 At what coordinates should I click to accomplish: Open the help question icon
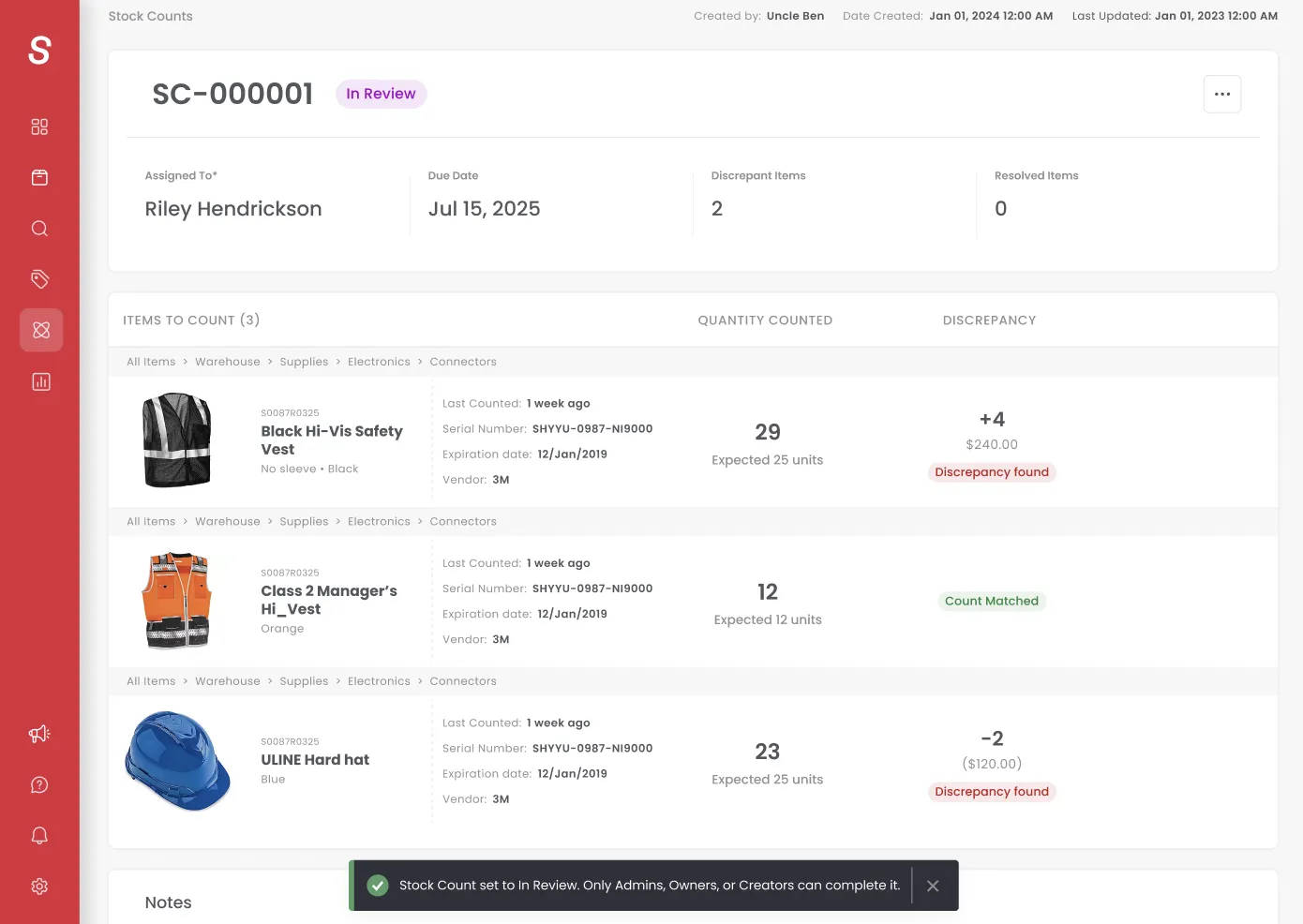click(39, 784)
